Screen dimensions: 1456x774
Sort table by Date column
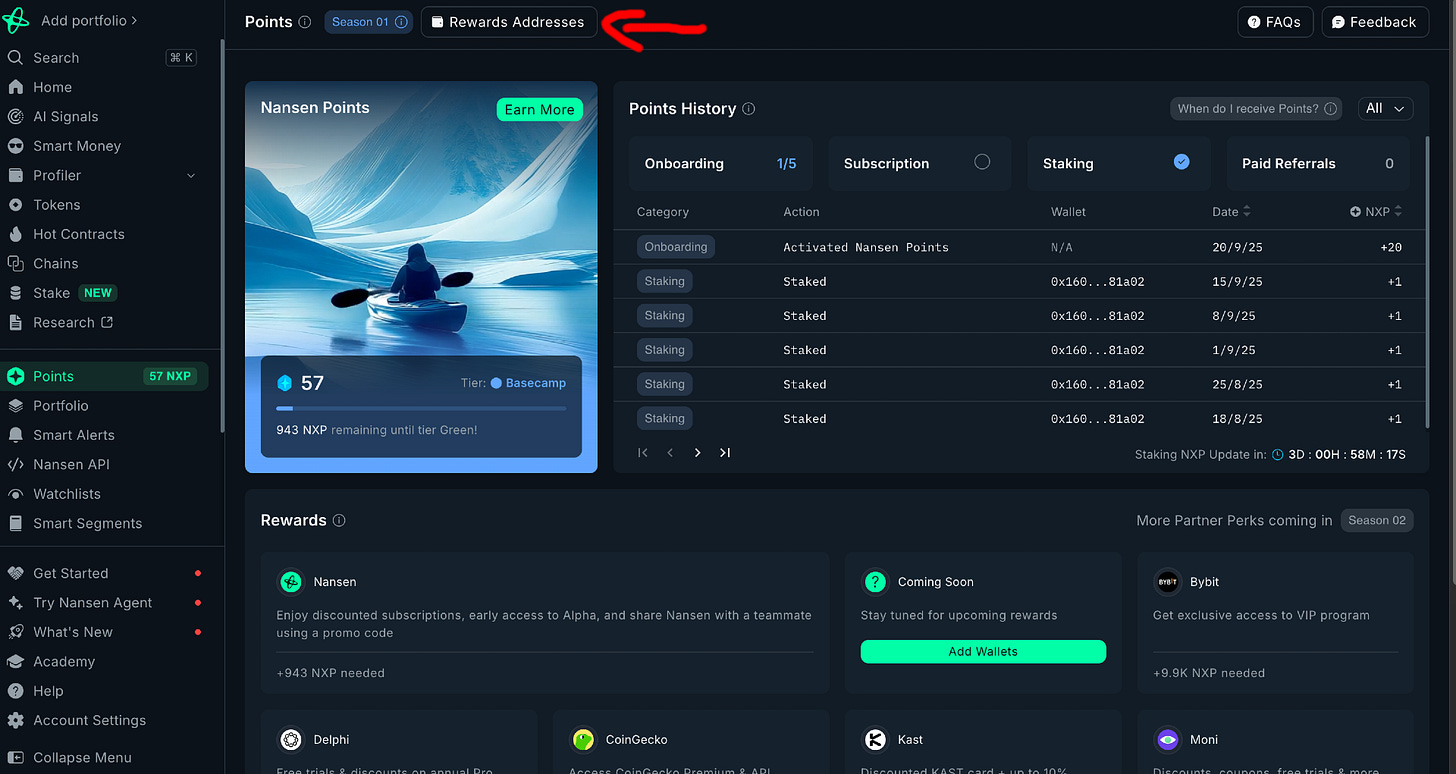1231,212
